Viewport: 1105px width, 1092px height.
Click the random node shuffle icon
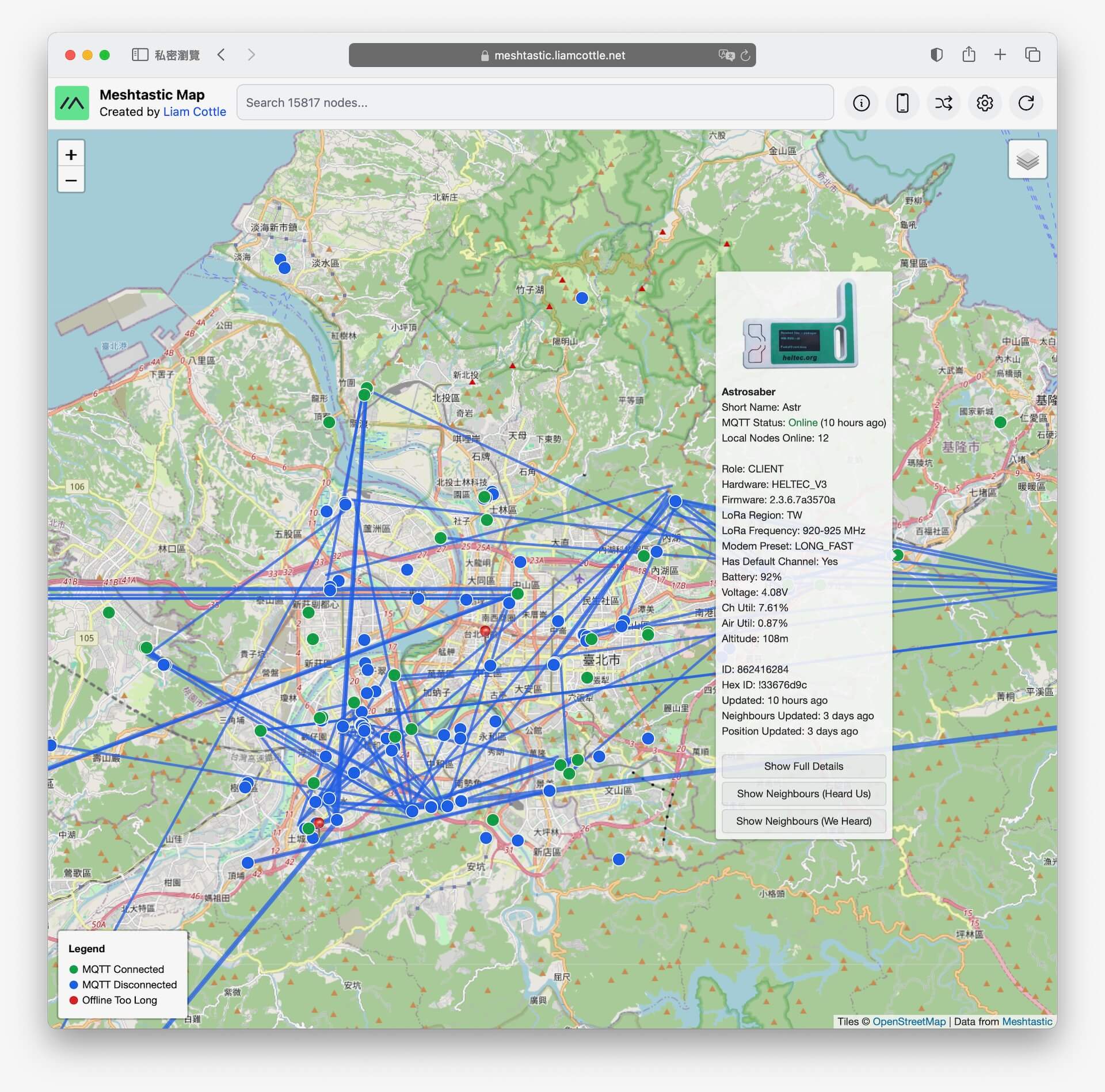[943, 103]
